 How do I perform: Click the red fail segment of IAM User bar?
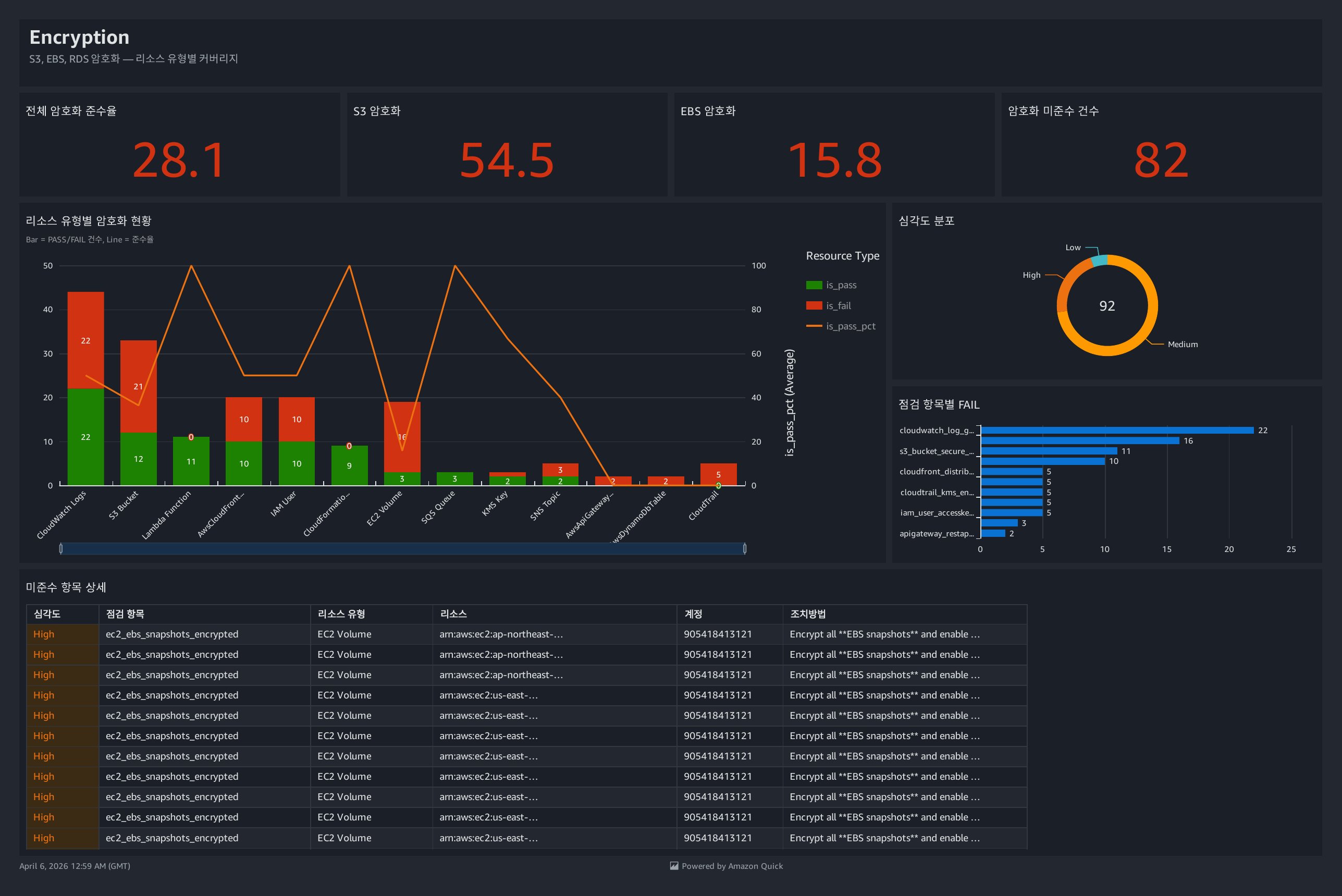(x=297, y=420)
